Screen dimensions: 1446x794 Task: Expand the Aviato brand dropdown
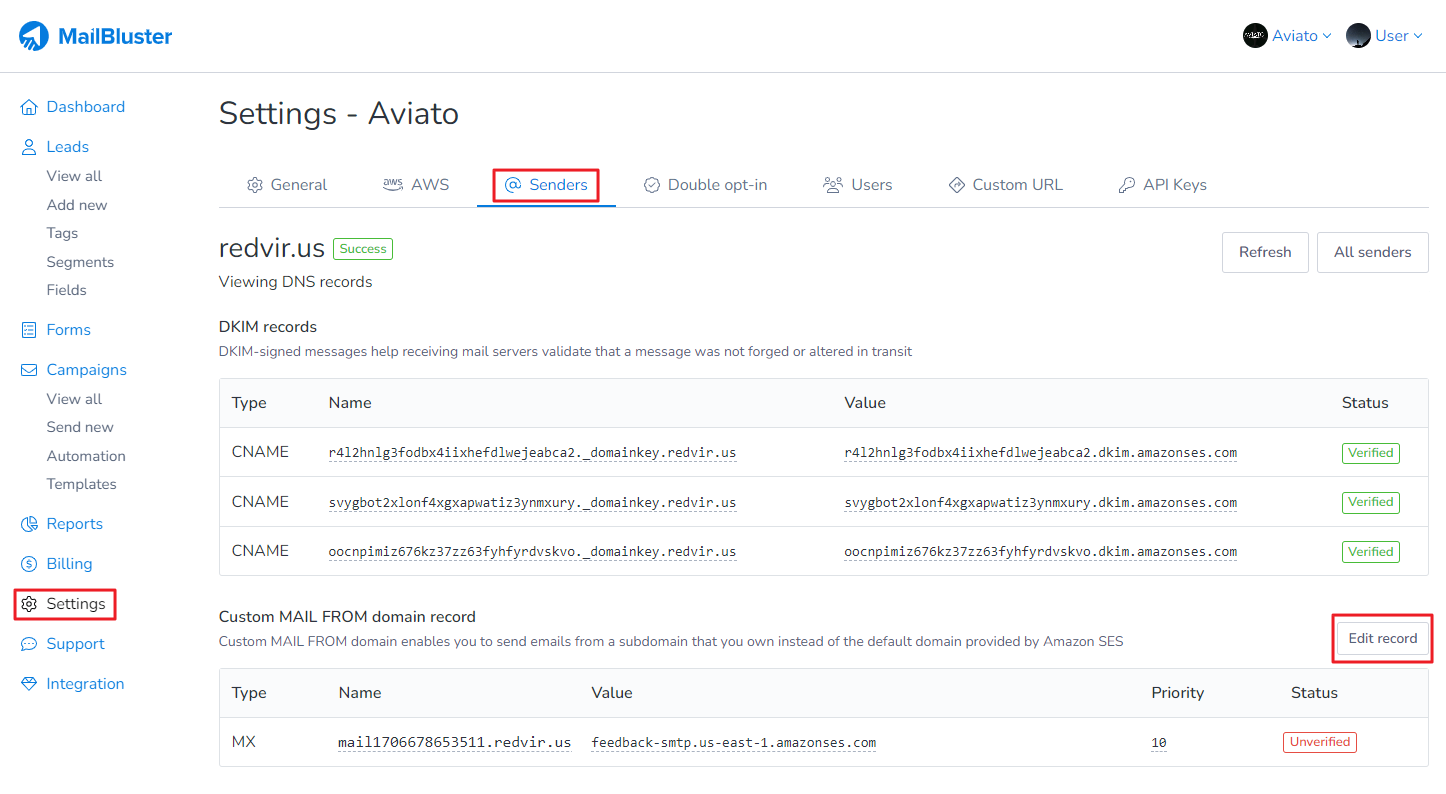click(x=1287, y=36)
